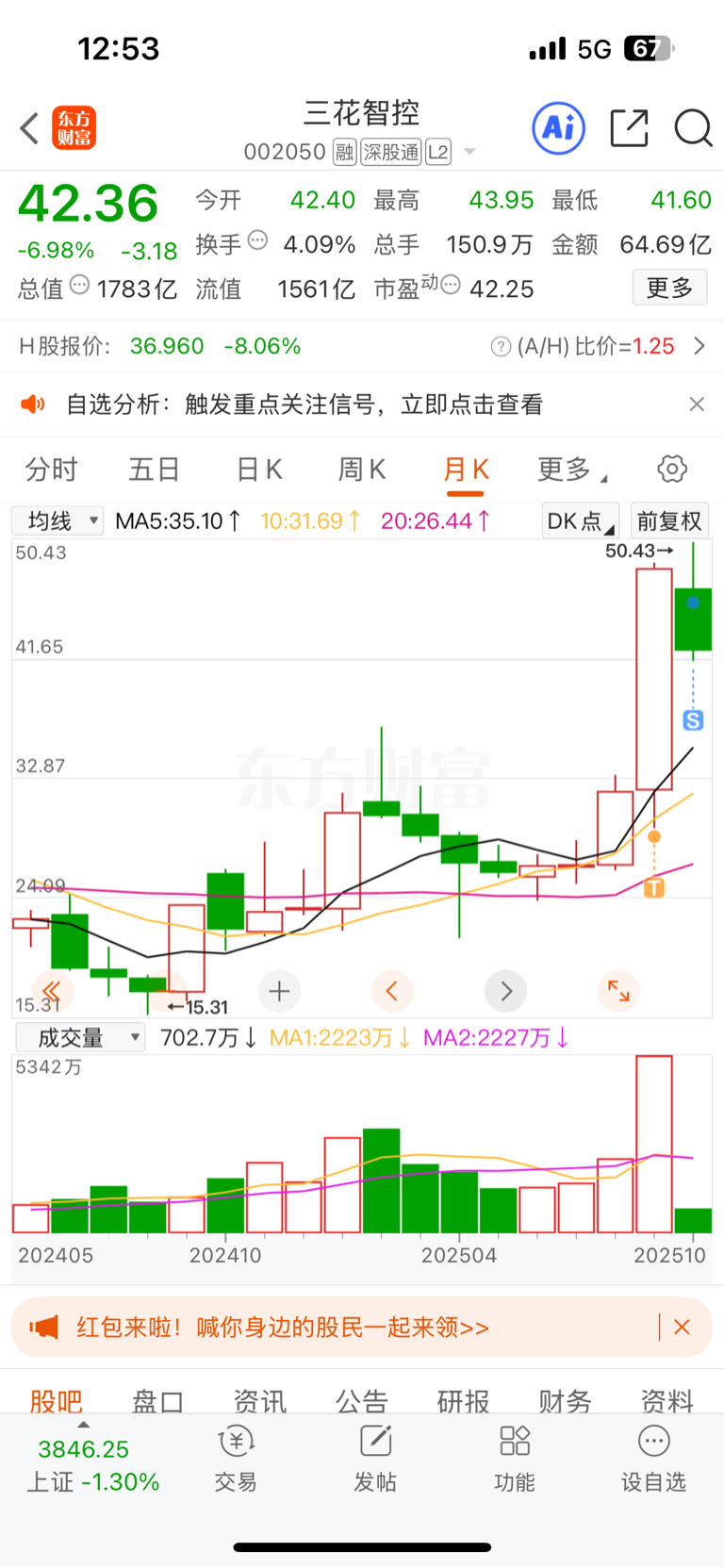Viewport: 724px width, 1568px height.
Task: Tap the fullscreen expand chart icon
Action: (x=618, y=991)
